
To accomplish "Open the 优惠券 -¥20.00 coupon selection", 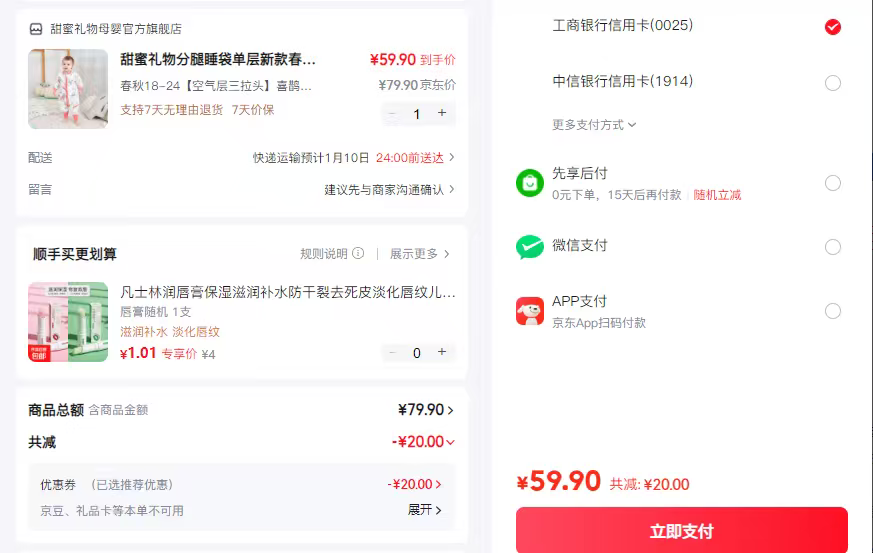I will click(415, 485).
